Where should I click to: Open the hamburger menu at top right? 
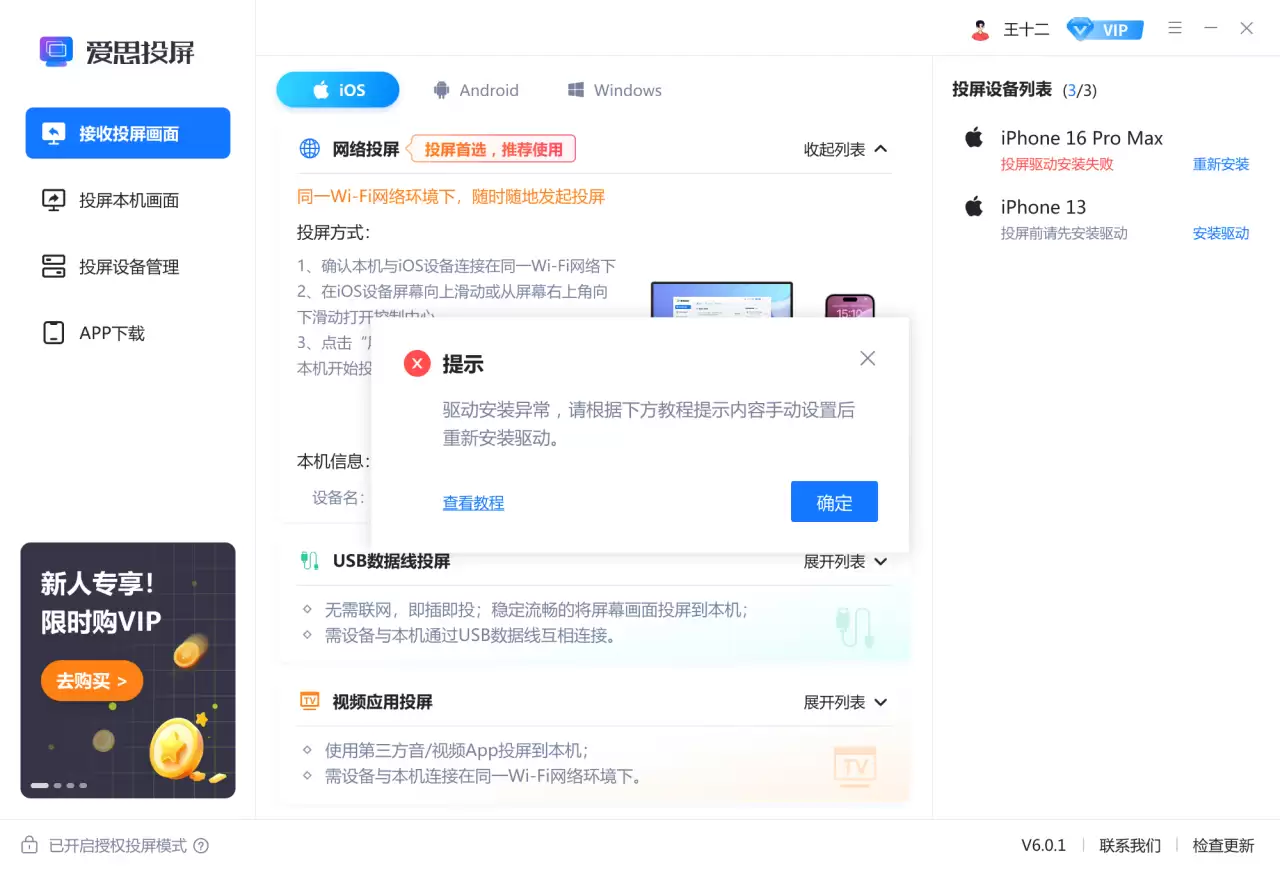tap(1175, 28)
